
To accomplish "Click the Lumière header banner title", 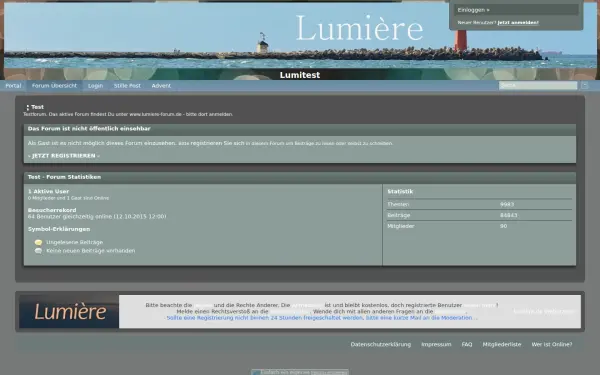I will pyautogui.click(x=360, y=28).
